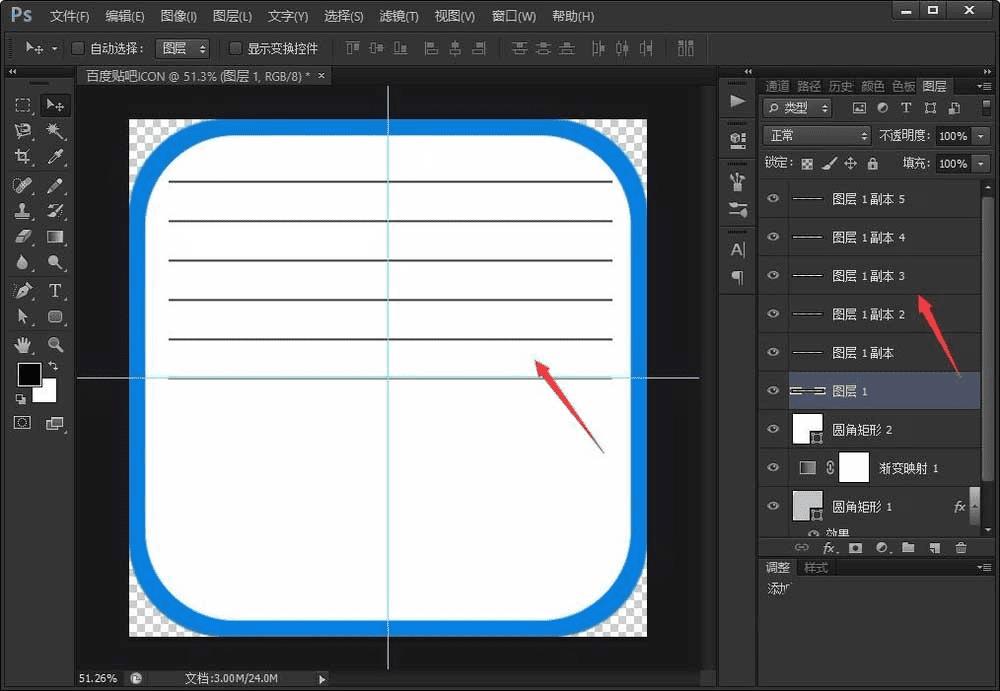Screen dimensions: 1000x691
Task: Select the Hand tool
Action: pos(22,345)
